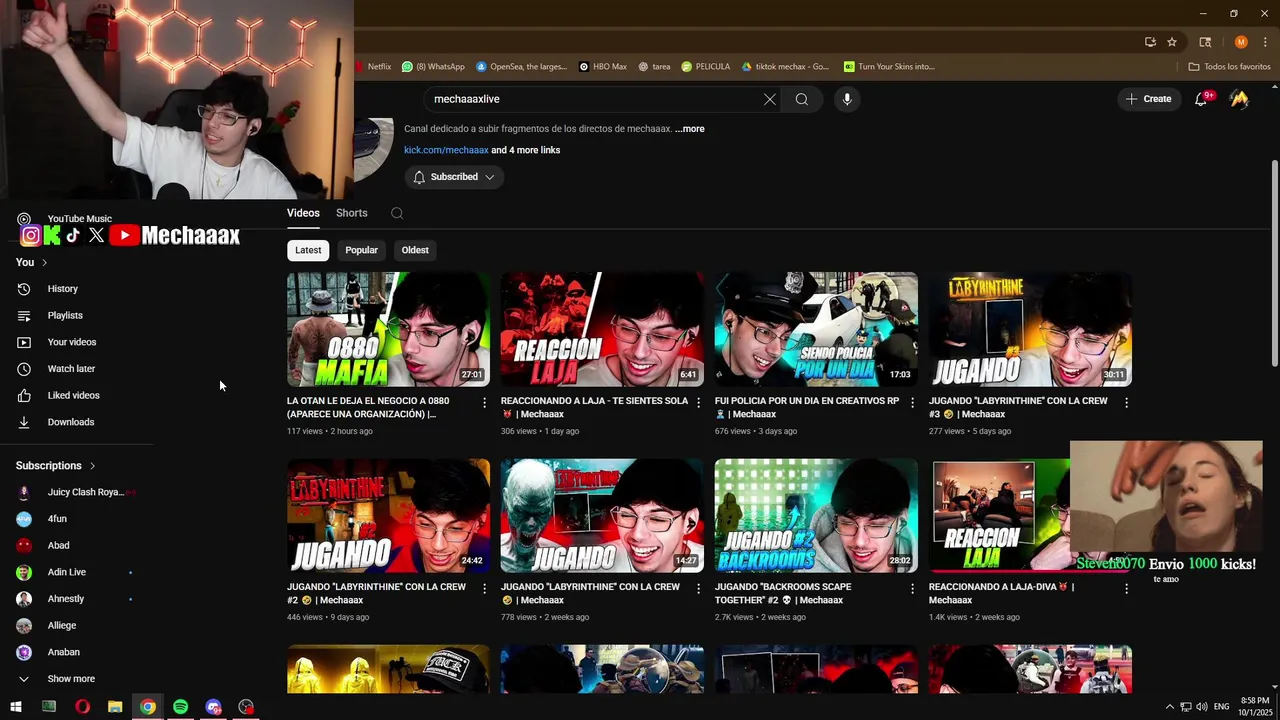Search within channel using magnifier icon
This screenshot has width=1280, height=720.
pos(397,213)
